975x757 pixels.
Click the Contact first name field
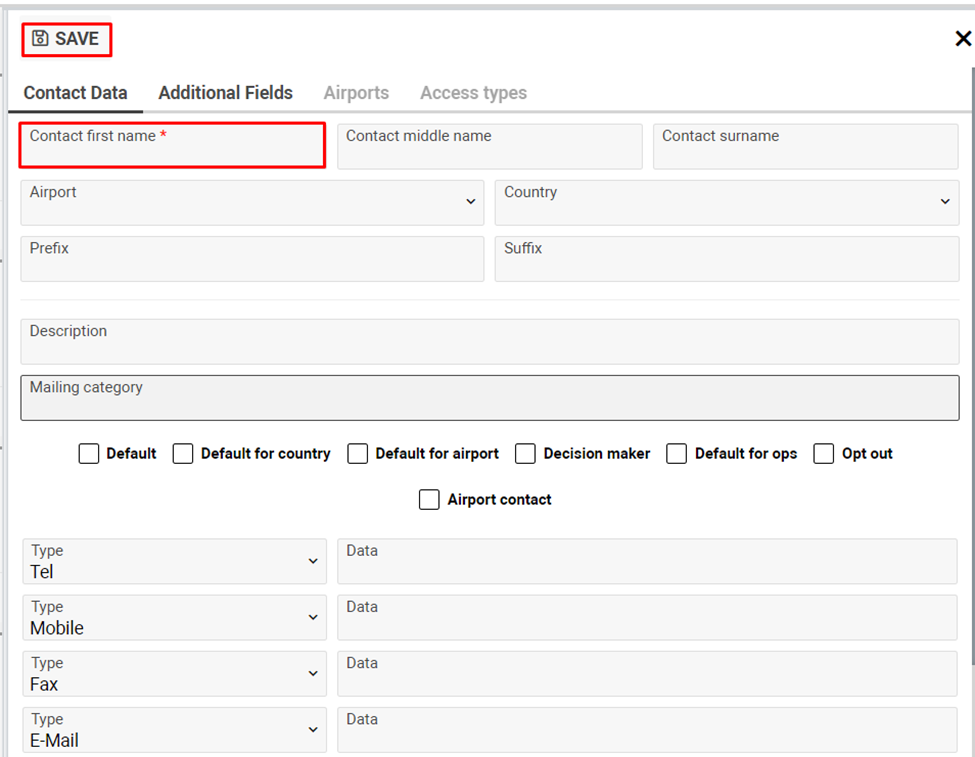pos(172,146)
